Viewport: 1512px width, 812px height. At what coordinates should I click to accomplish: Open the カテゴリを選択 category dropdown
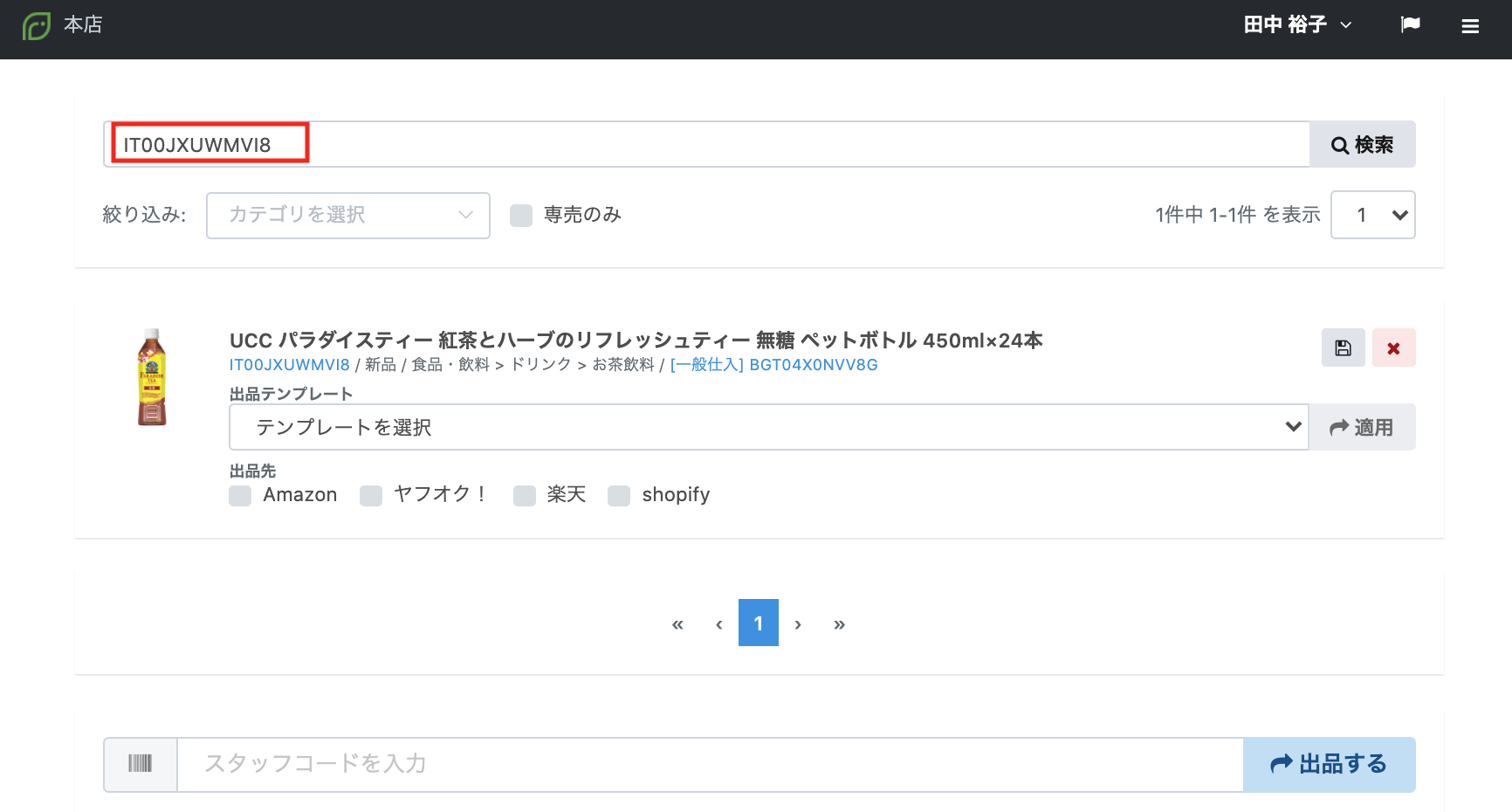tap(348, 215)
